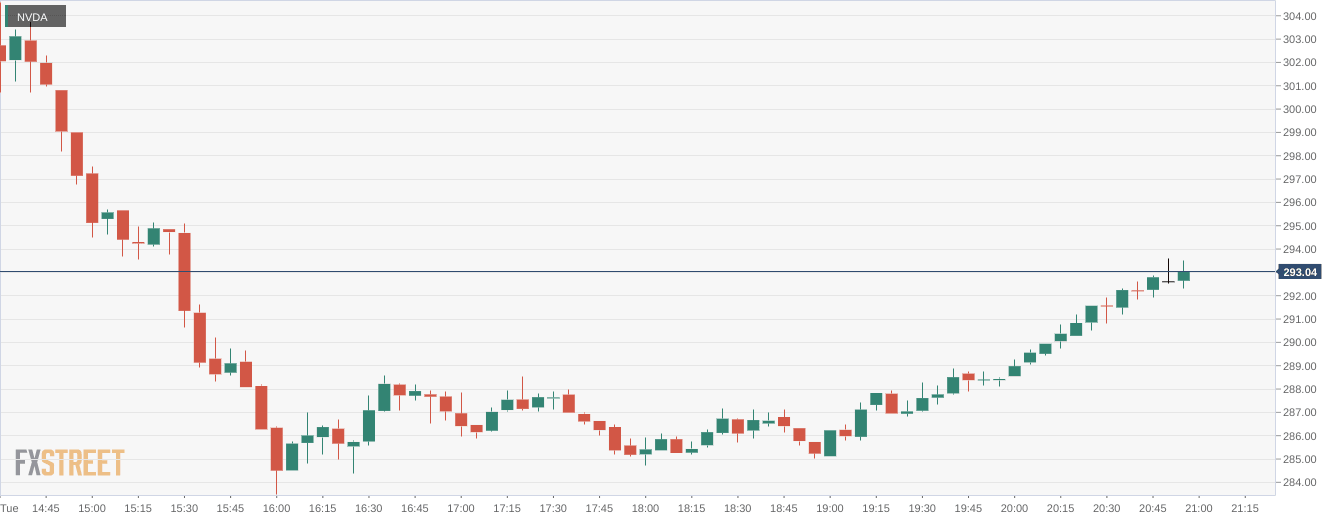Click the 16:00 time axis label
1340x521 pixels.
point(276,509)
